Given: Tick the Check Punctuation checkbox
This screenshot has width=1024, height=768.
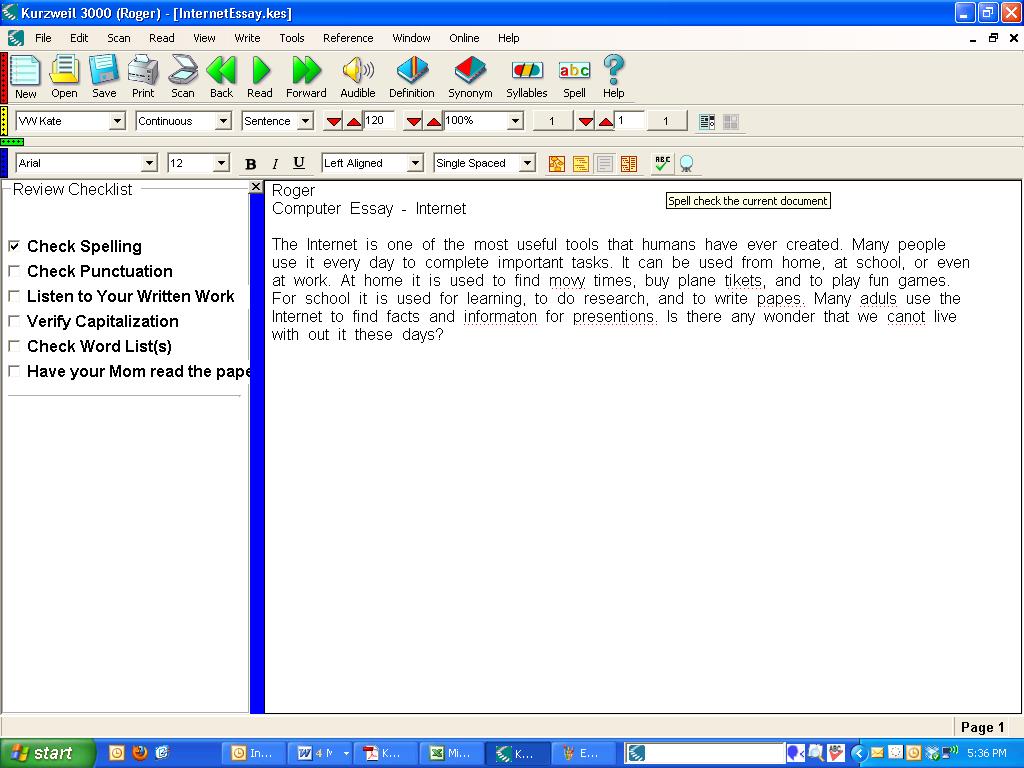Looking at the screenshot, I should point(14,271).
